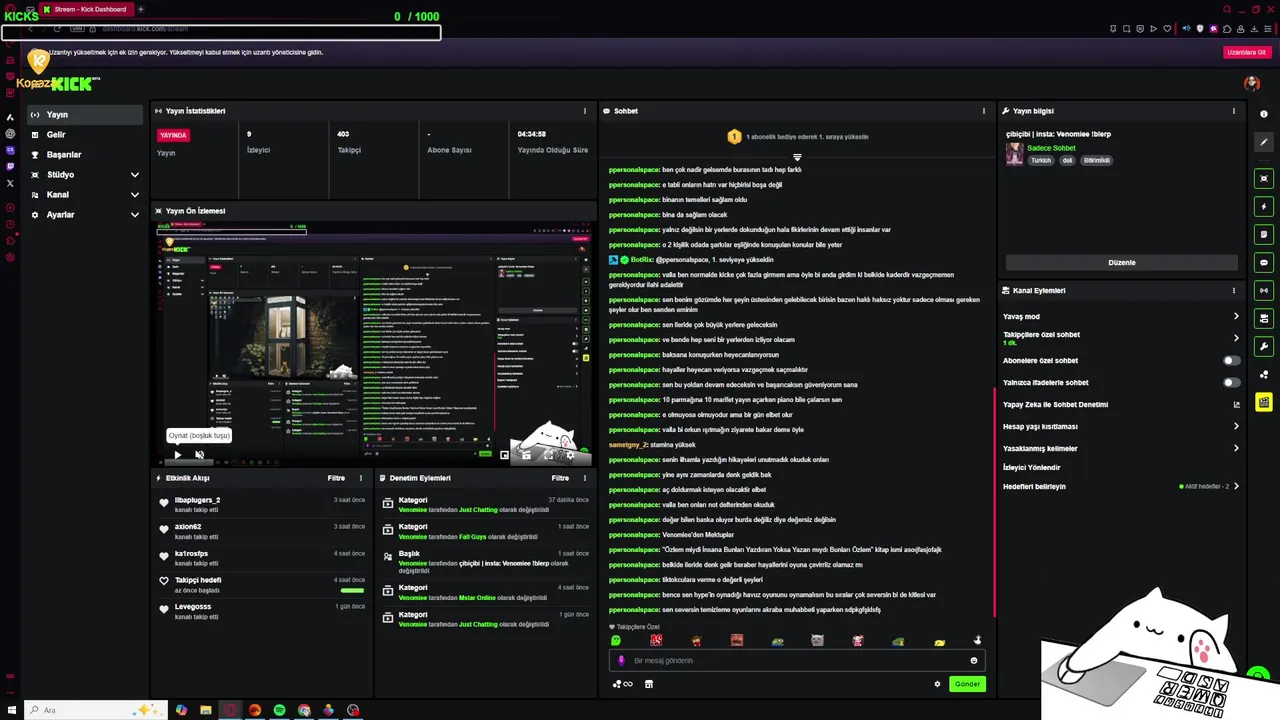The height and width of the screenshot is (720, 1280).
Task: Open File Explorer from the taskbar
Action: [x=206, y=710]
